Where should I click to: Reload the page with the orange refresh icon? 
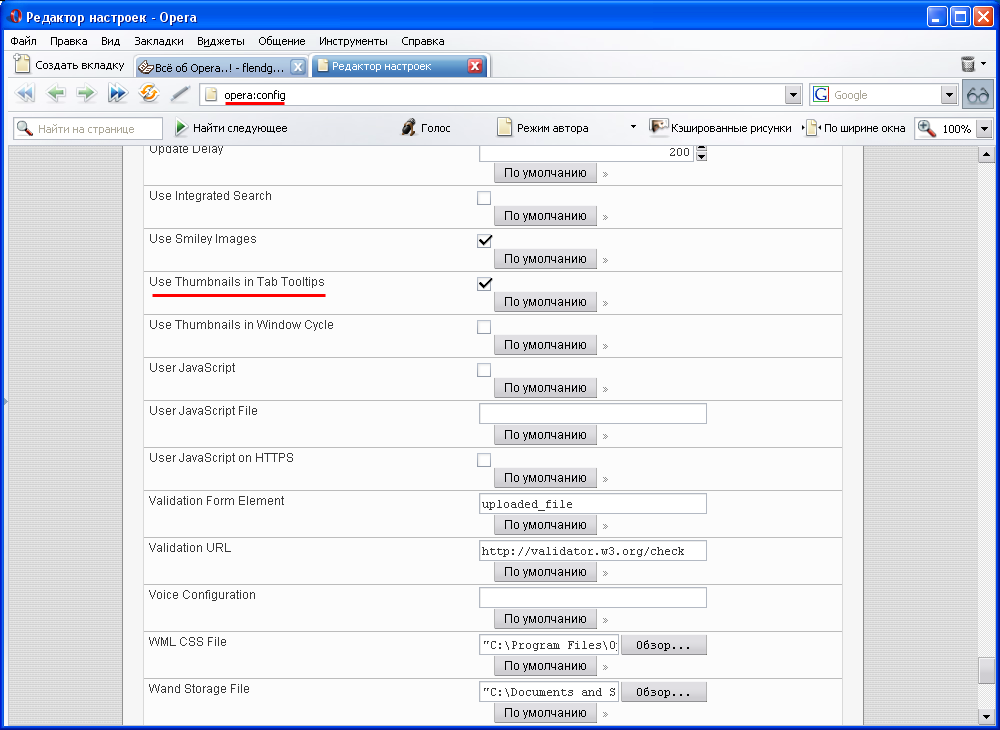click(149, 94)
